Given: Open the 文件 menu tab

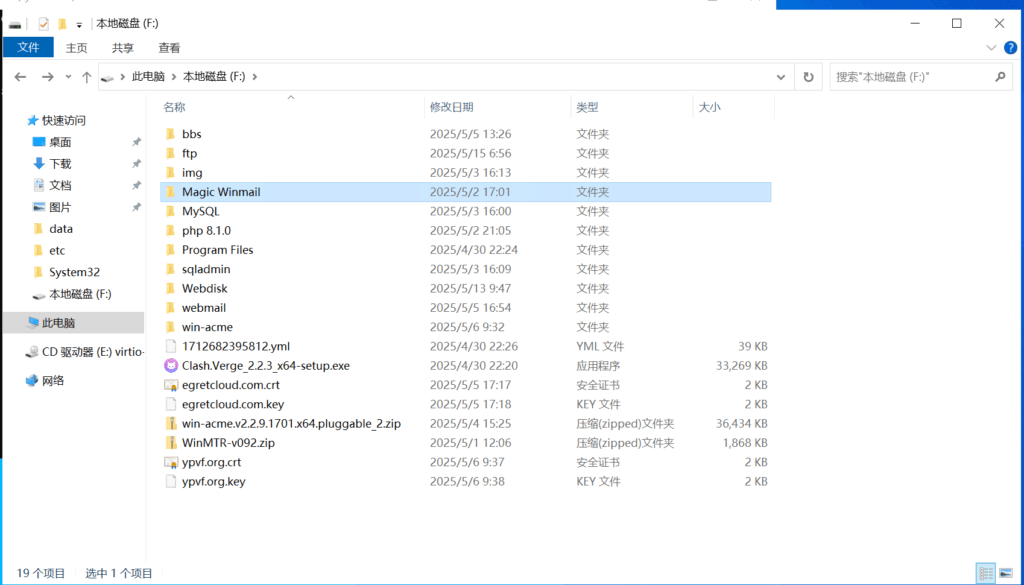Looking at the screenshot, I should tap(28, 48).
